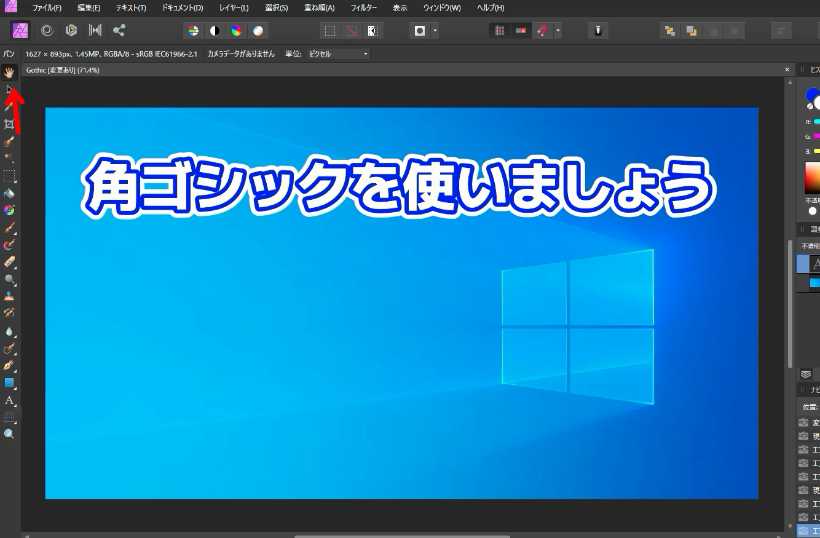Toggle Move By Whole Pixels
Screen dimensions: 820x538
tap(521, 31)
